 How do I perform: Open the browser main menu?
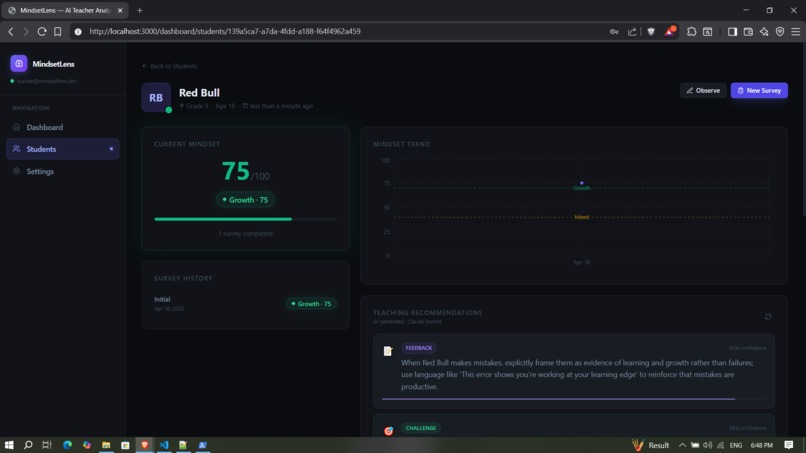coord(796,31)
